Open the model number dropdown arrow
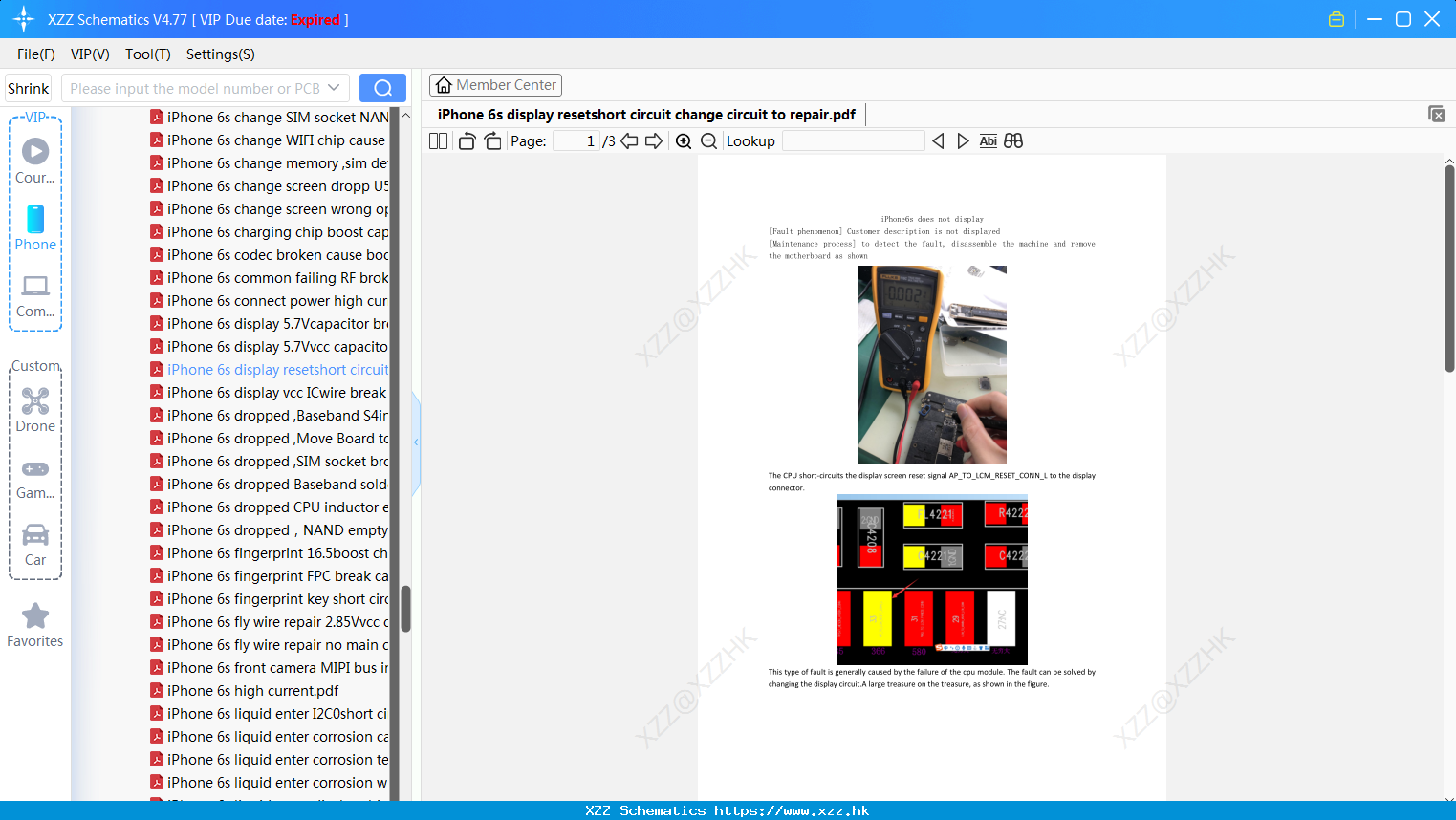 (334, 88)
